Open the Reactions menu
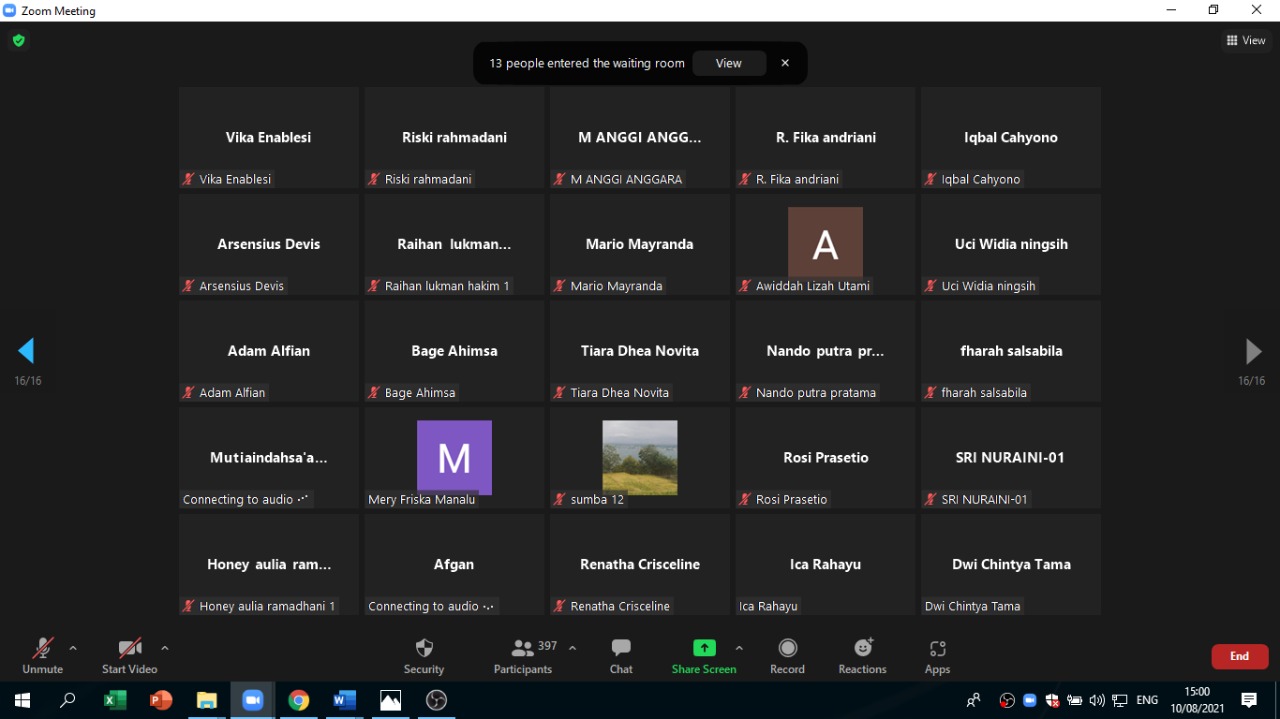Viewport: 1280px width, 719px height. pyautogui.click(x=862, y=655)
